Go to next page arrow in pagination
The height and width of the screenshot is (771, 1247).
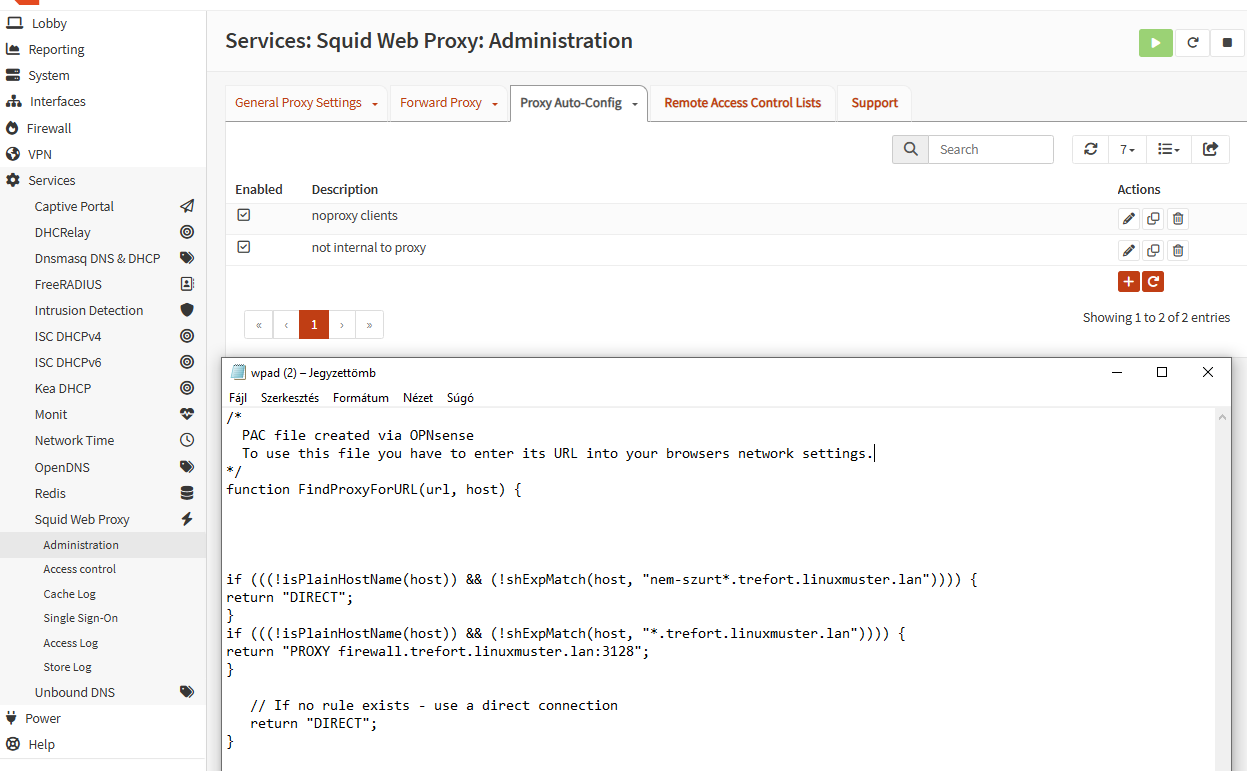342,325
